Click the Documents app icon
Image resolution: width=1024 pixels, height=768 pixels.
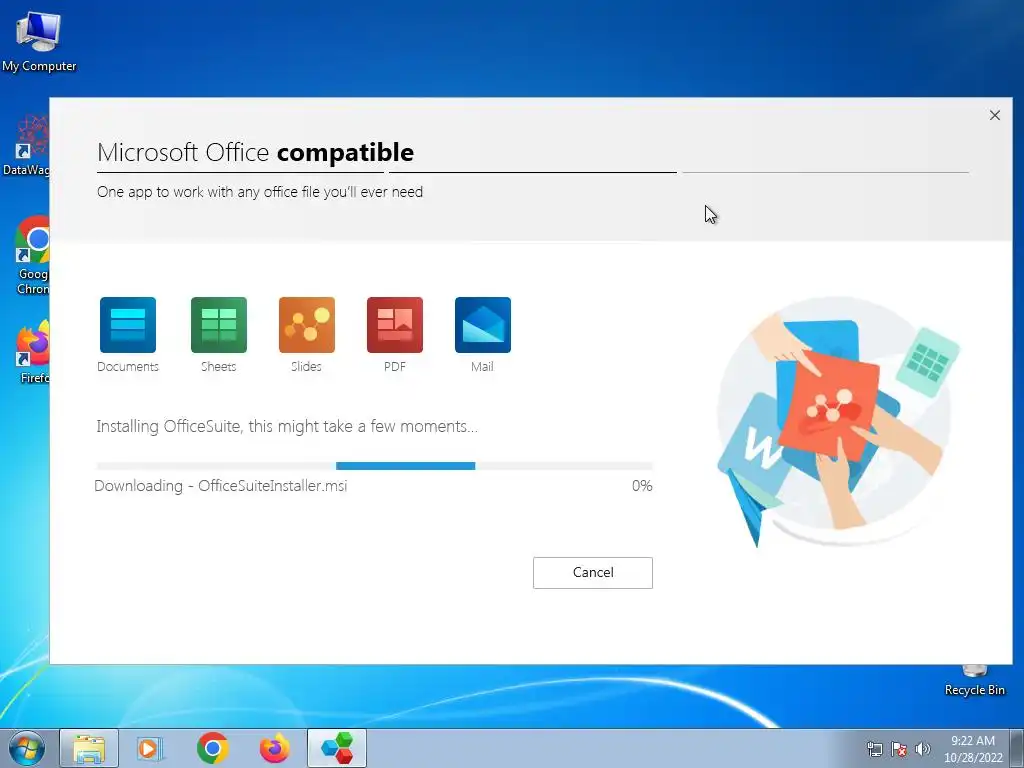[x=127, y=325]
